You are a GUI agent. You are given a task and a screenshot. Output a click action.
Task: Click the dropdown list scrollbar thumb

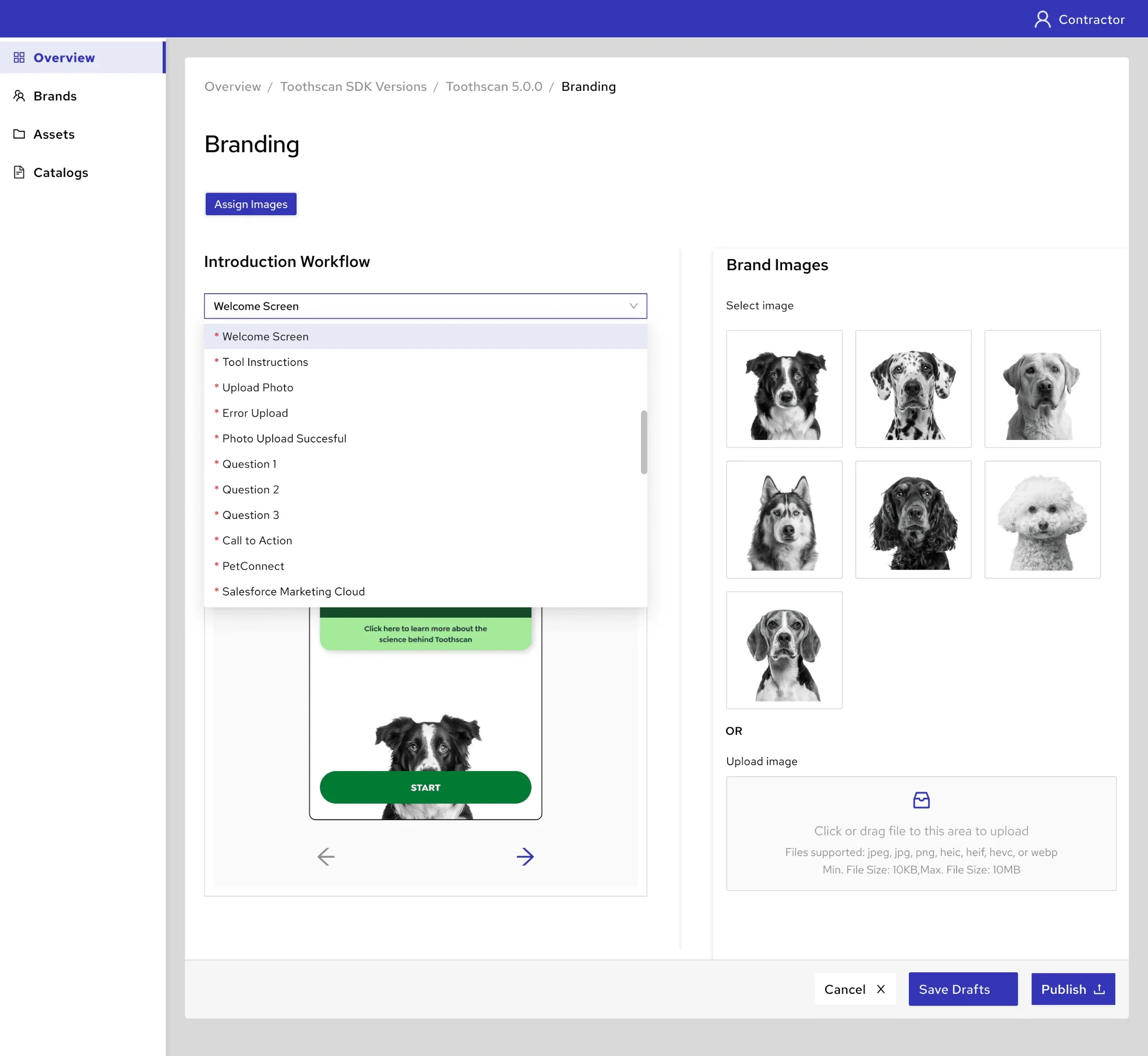tap(643, 442)
